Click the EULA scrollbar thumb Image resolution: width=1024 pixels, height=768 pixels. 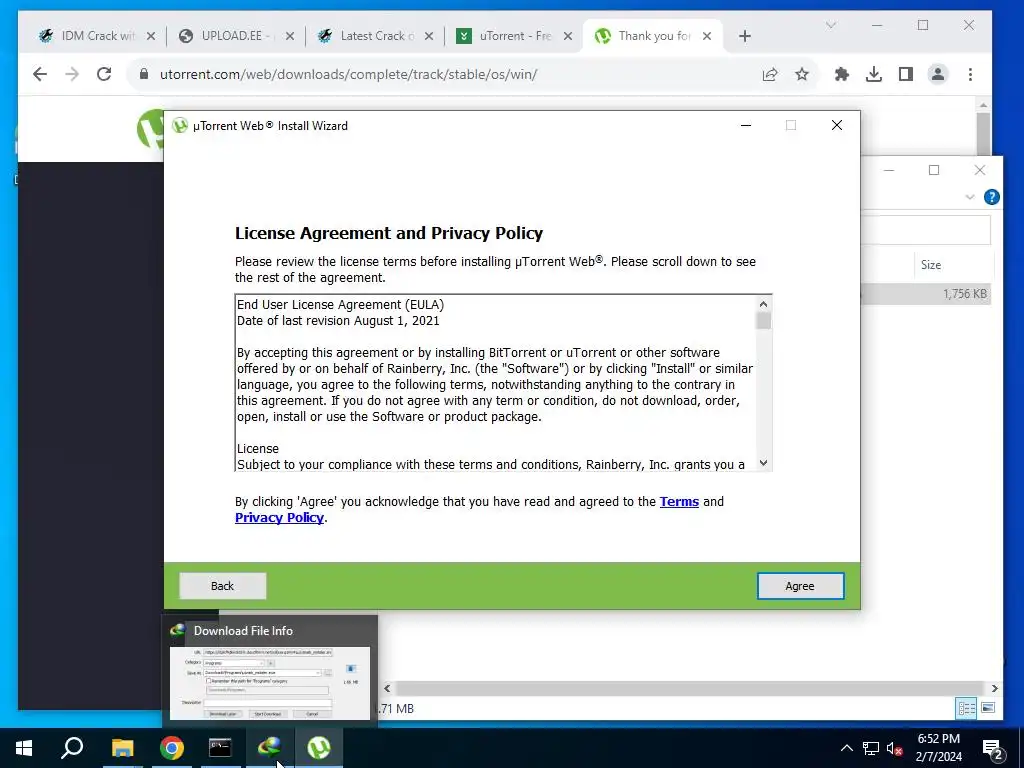[763, 321]
